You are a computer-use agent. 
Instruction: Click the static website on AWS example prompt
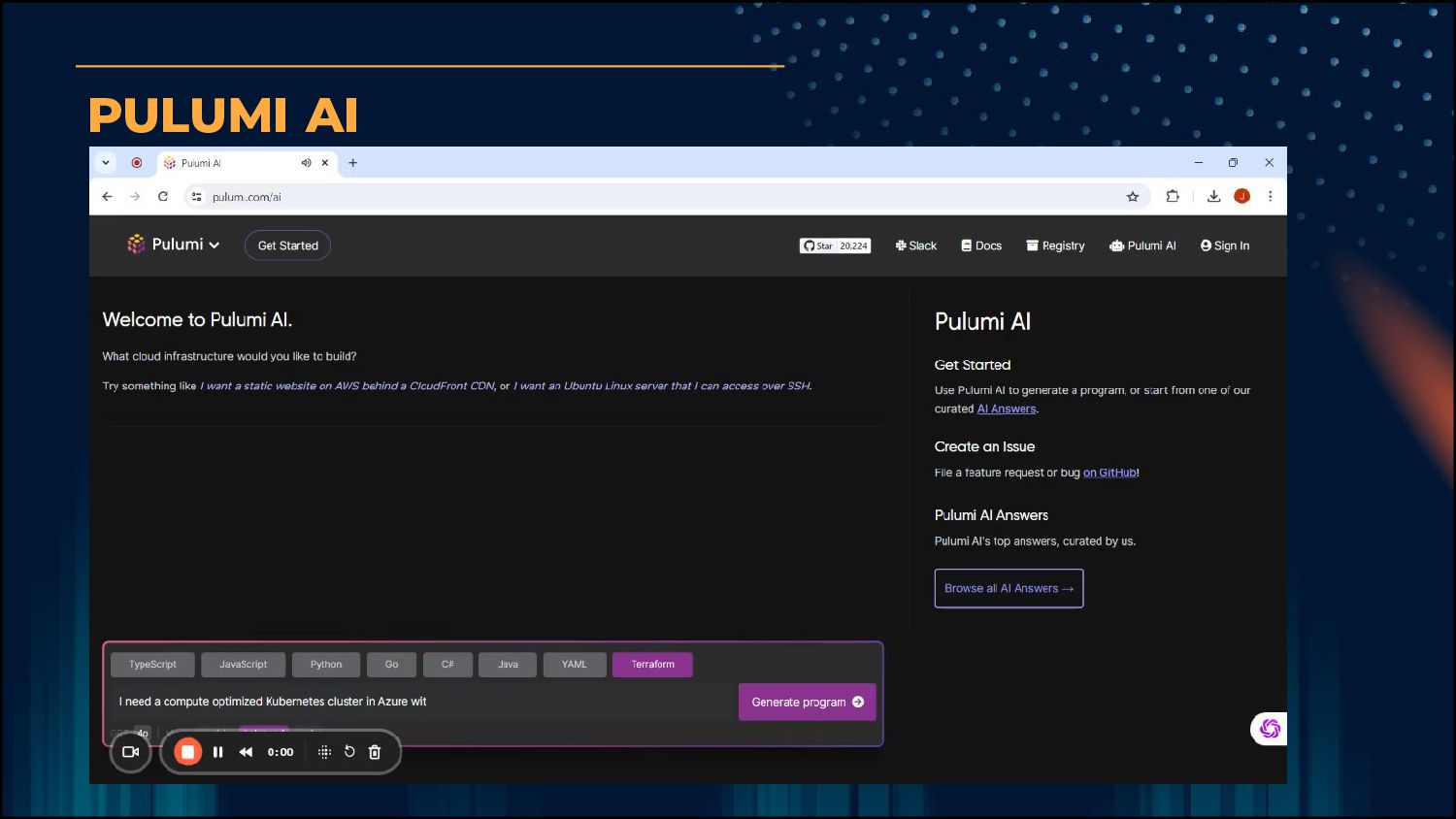(x=347, y=386)
